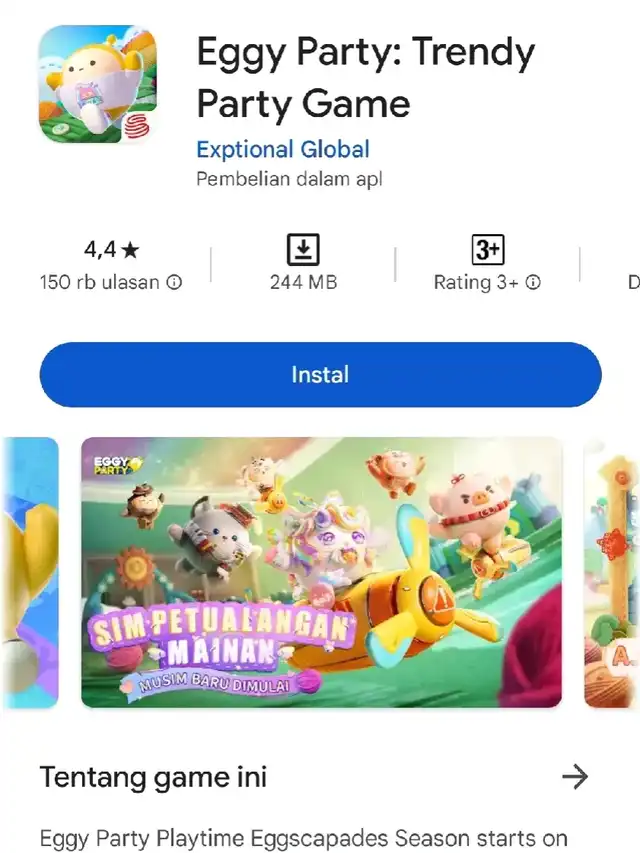640x853 pixels.
Task: Open the Tentang game ini heading
Action: pyautogui.click(x=153, y=777)
